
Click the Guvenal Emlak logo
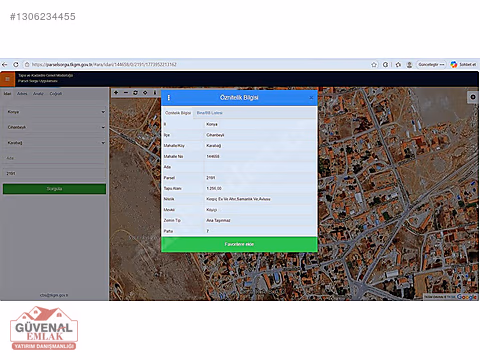click(x=44, y=328)
